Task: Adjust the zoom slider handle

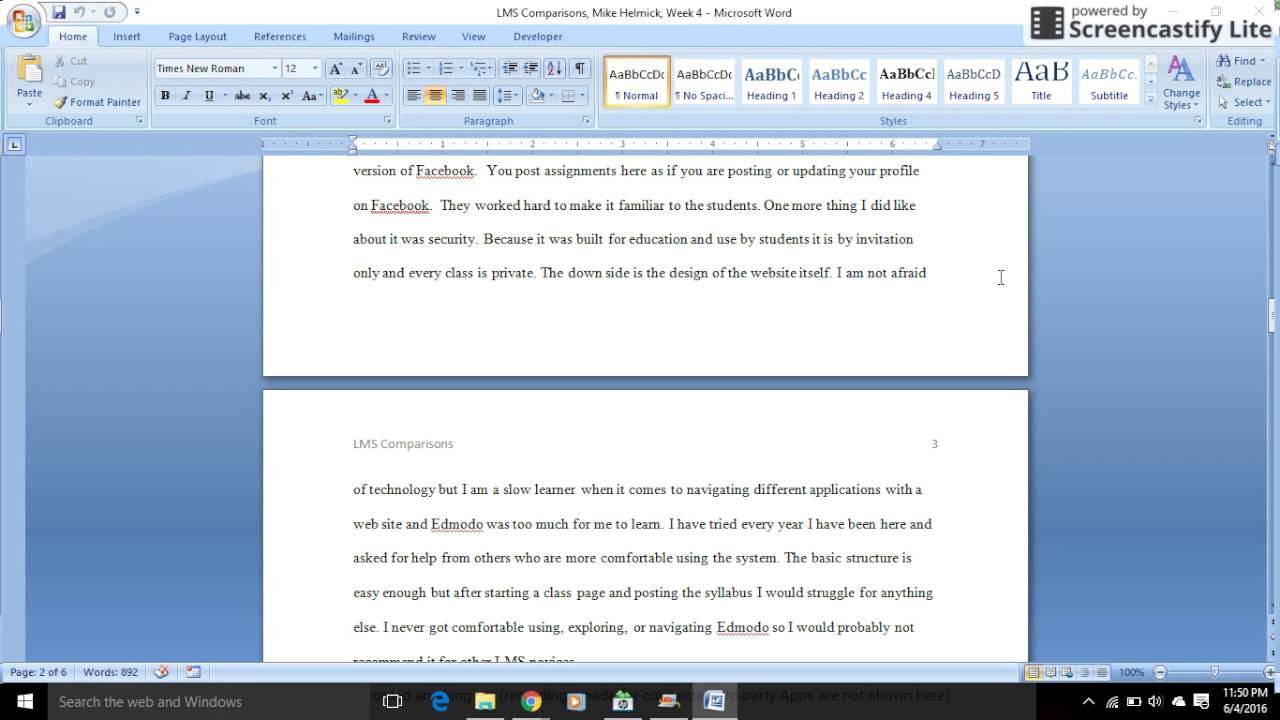Action: tap(1215, 672)
